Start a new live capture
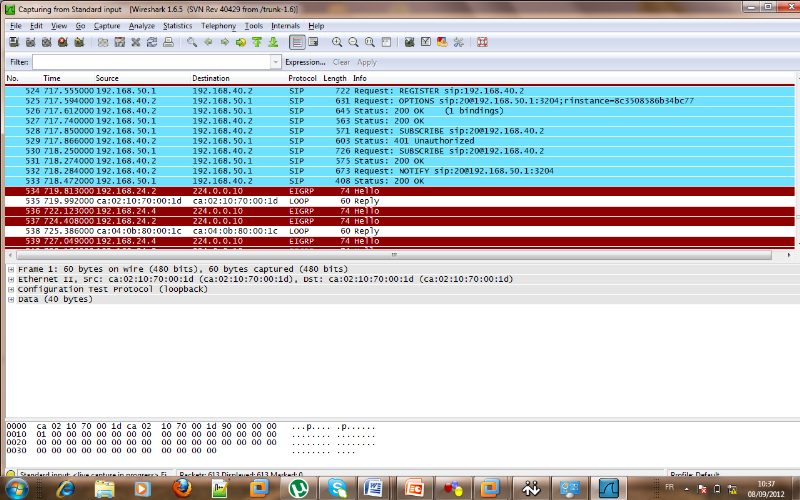Screen dimensions: 800x500 [x=46, y=42]
